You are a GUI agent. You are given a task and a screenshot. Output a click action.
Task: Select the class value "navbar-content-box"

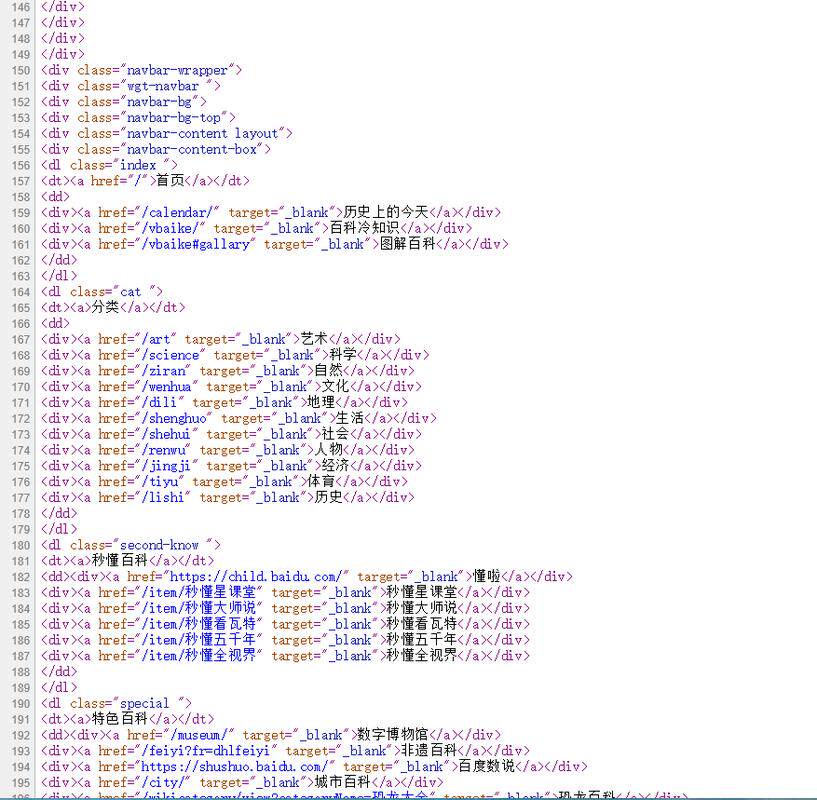point(191,149)
